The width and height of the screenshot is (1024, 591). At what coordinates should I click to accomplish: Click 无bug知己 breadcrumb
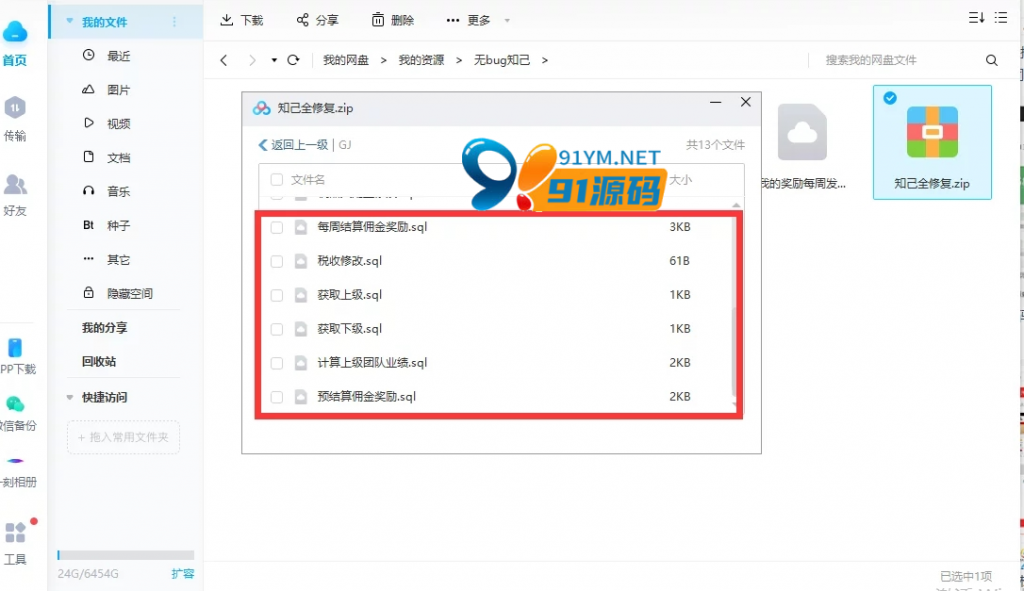(x=502, y=60)
